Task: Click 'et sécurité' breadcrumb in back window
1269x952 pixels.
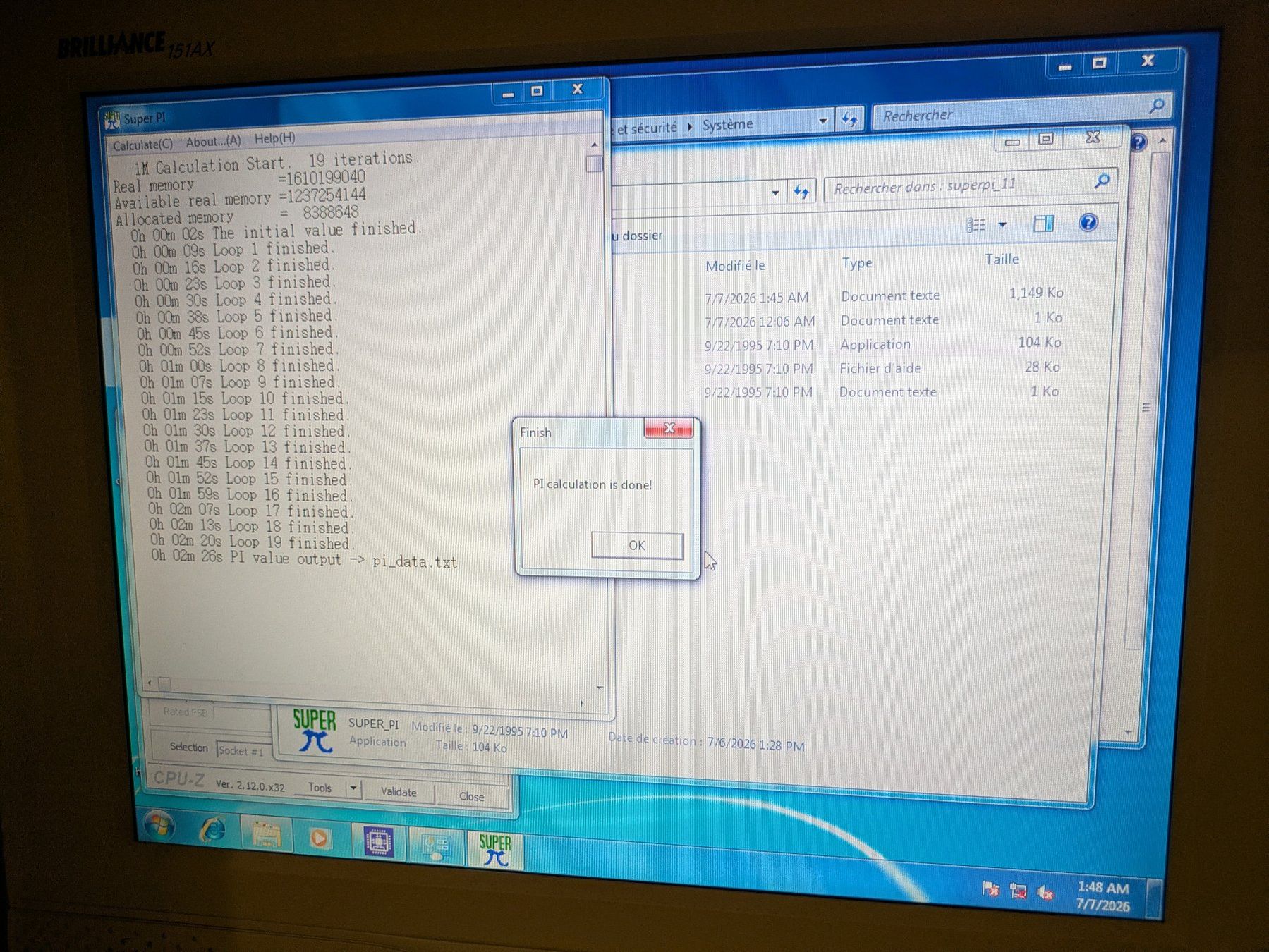Action: 646,128
